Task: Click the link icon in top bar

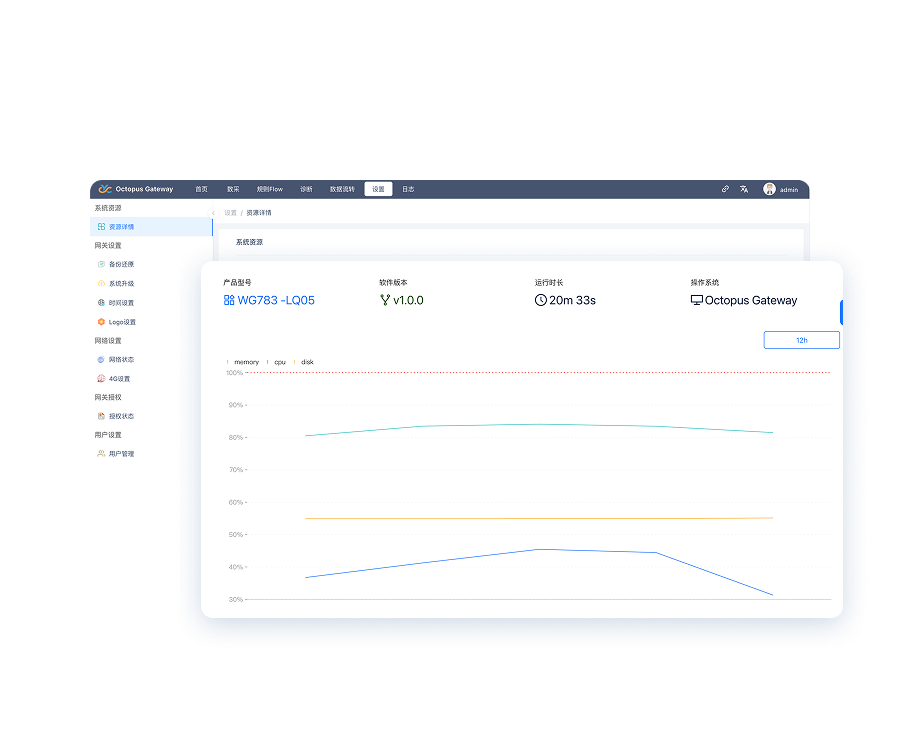Action: 725,189
